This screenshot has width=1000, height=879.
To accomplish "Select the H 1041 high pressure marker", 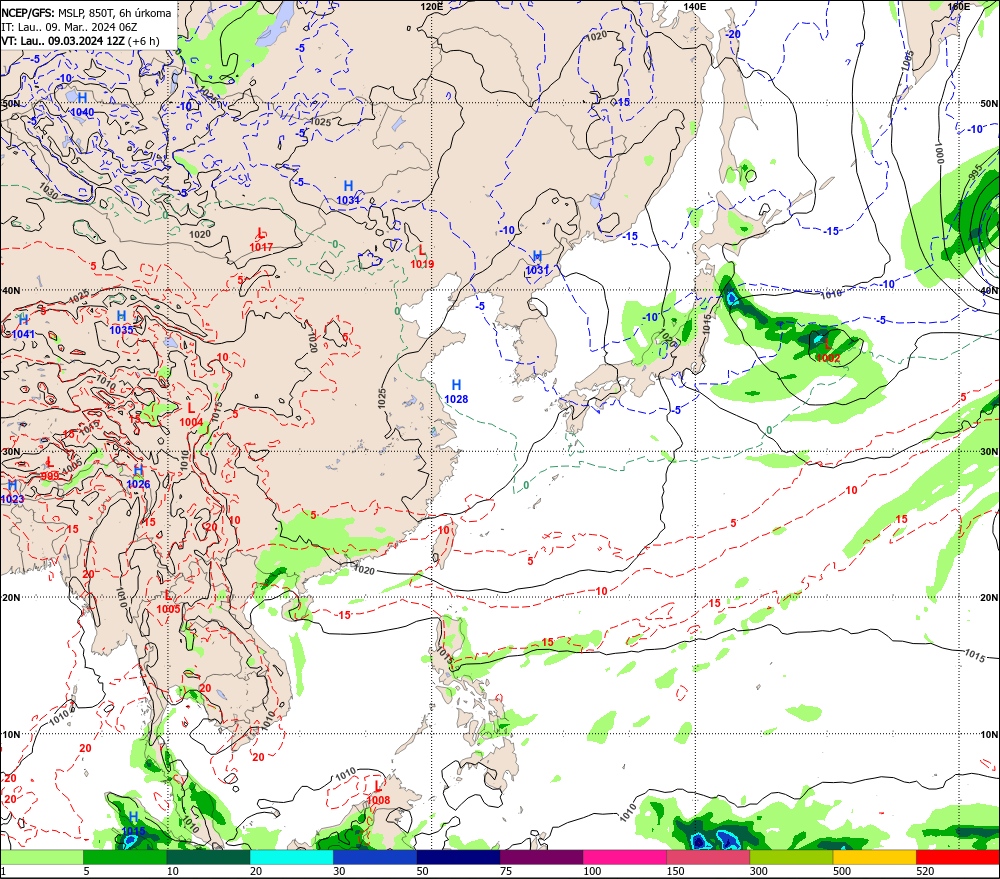I will tap(24, 327).
